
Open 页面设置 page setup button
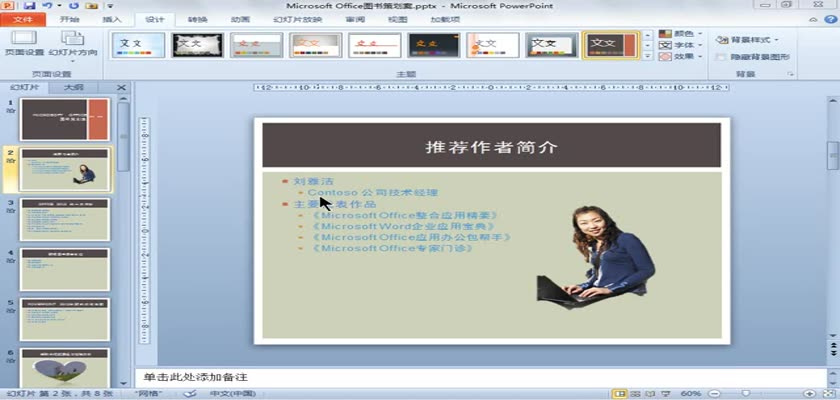pos(24,44)
